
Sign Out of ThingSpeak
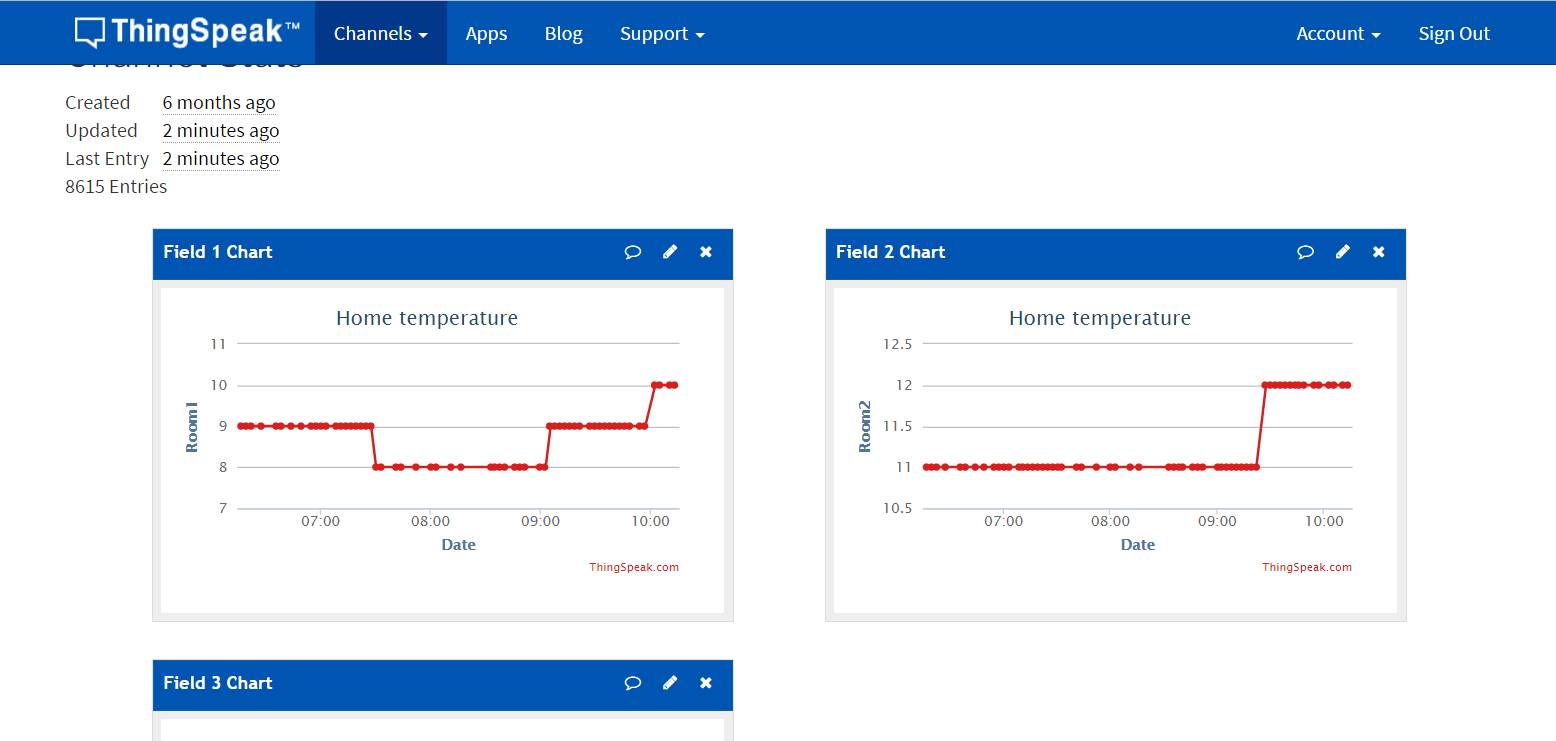(1453, 34)
